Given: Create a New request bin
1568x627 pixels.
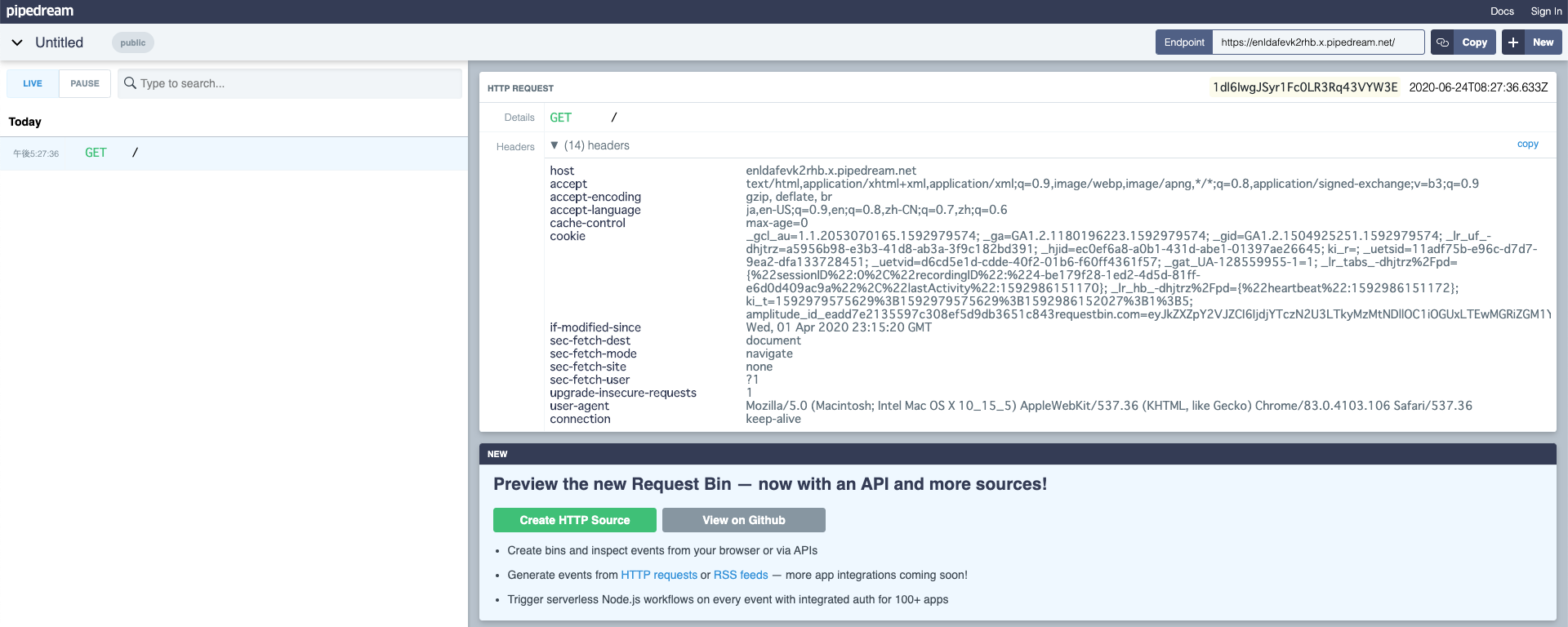Looking at the screenshot, I should pyautogui.click(x=1543, y=42).
